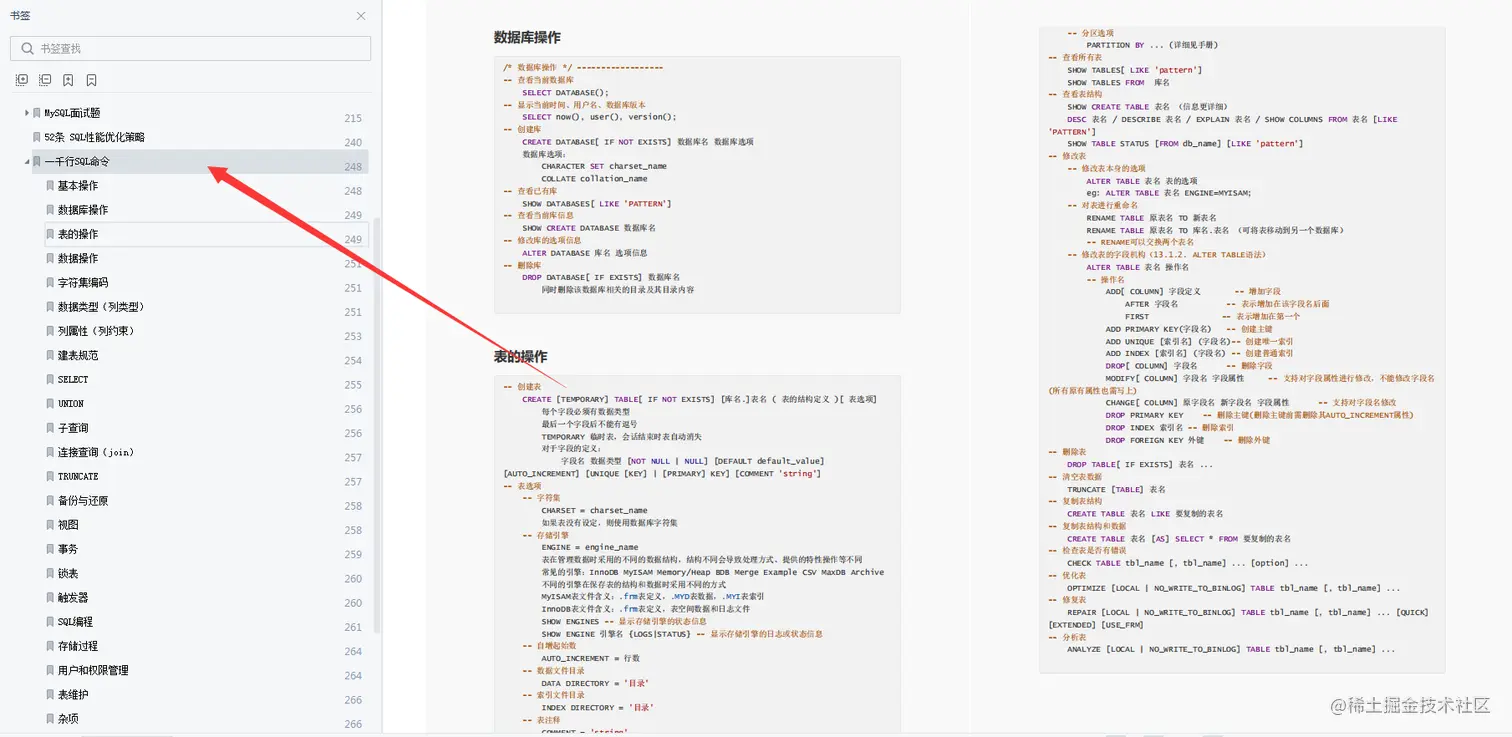Screen dimensions: 1512x737
Task: Open the 子查询 bookmark
Action: 73,428
